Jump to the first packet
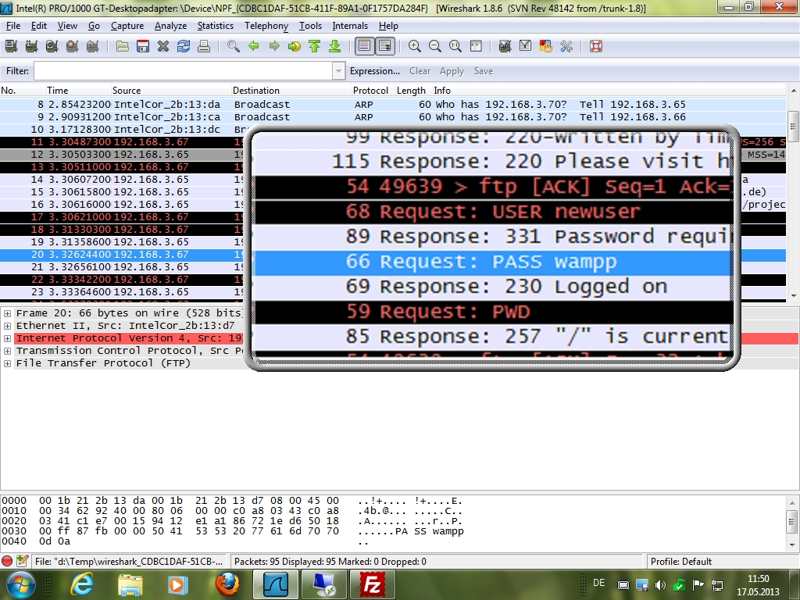 click(x=315, y=47)
